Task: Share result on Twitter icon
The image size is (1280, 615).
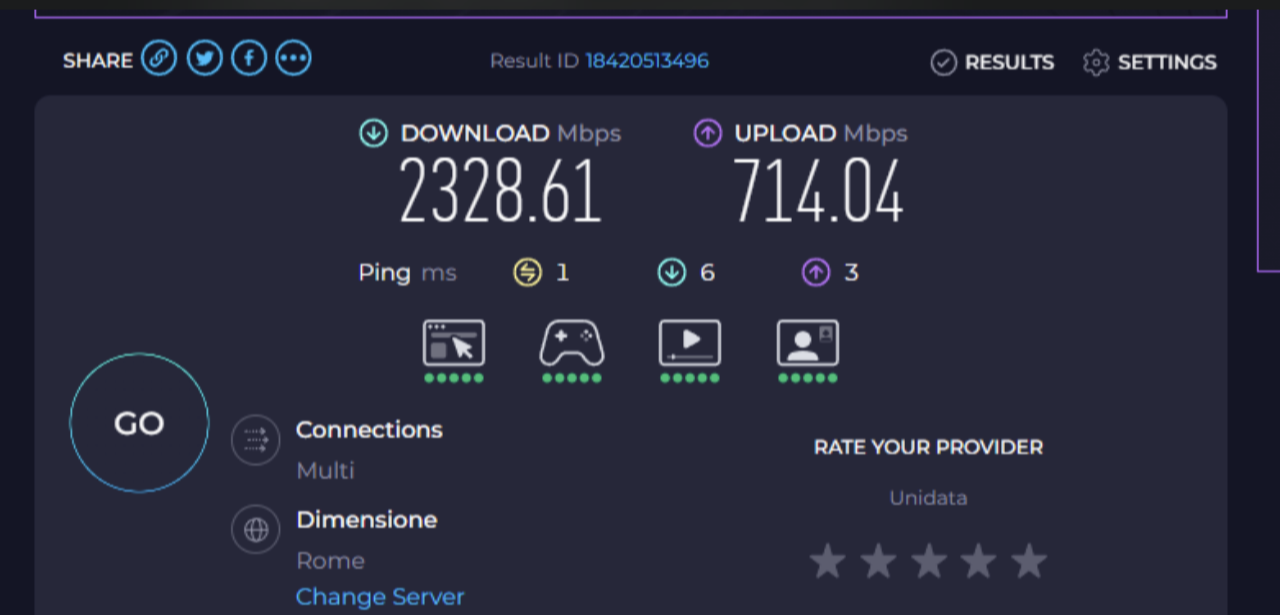Action: [204, 58]
